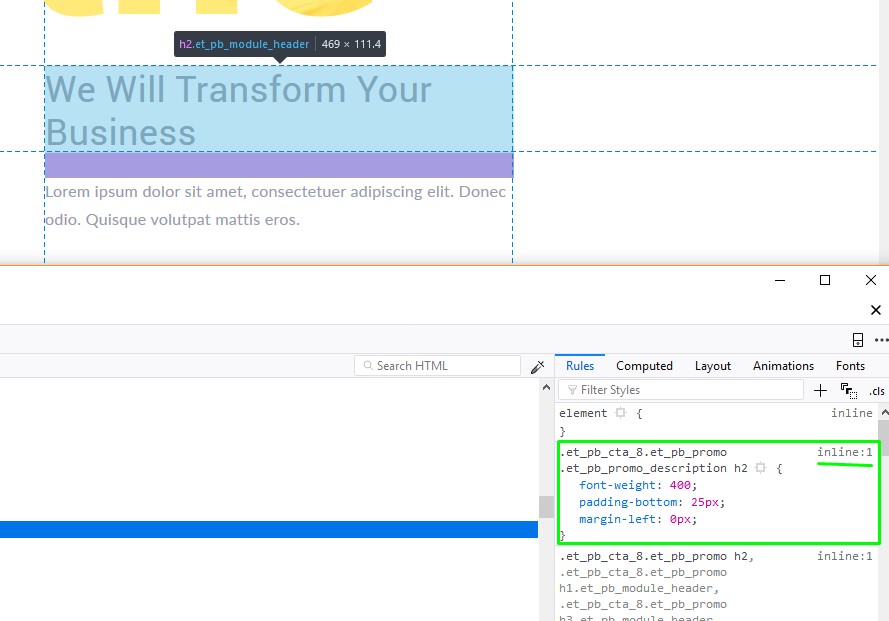
Task: Switch to the Computed tab
Action: point(644,366)
